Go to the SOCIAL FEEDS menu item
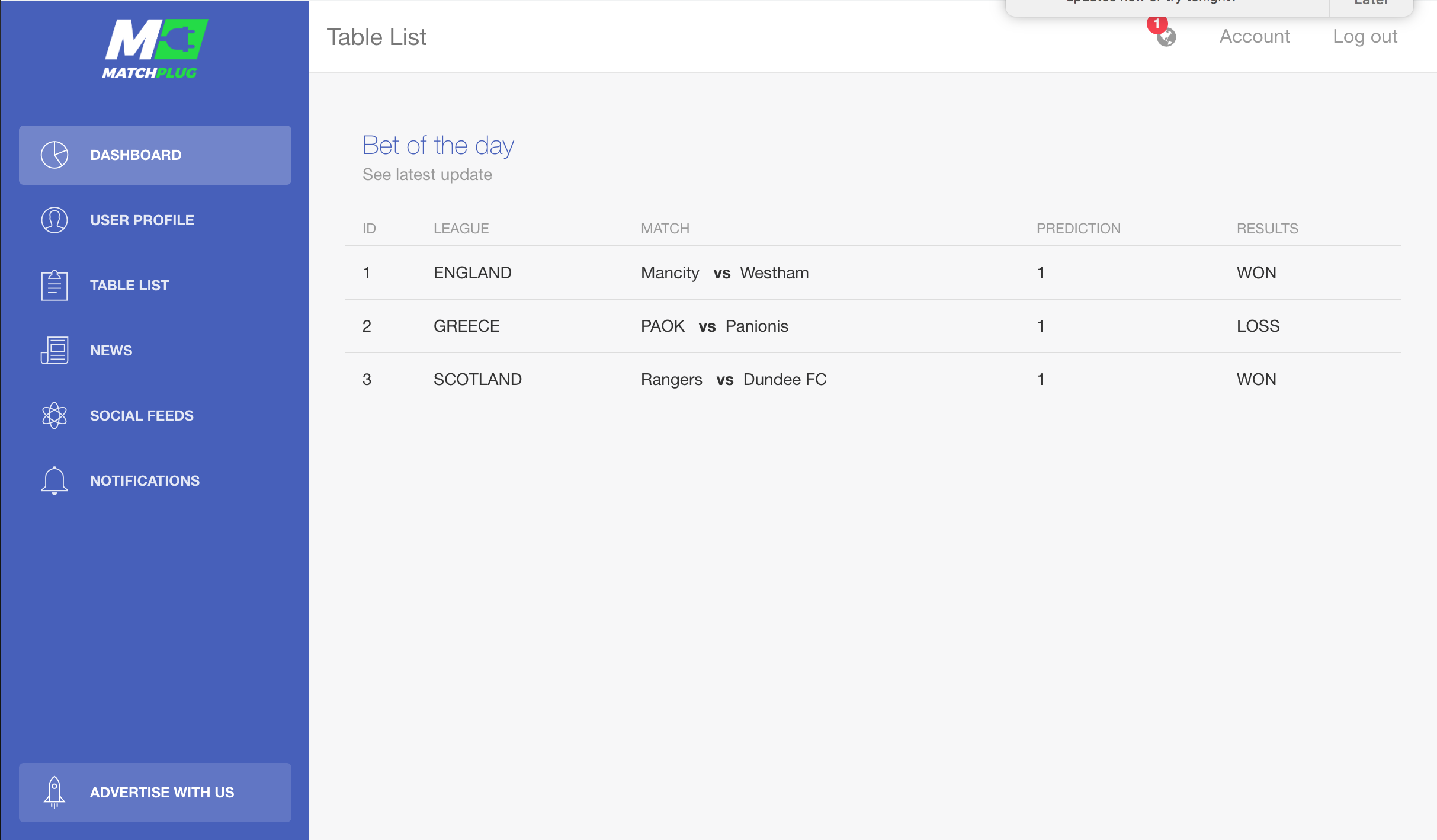 pyautogui.click(x=155, y=415)
